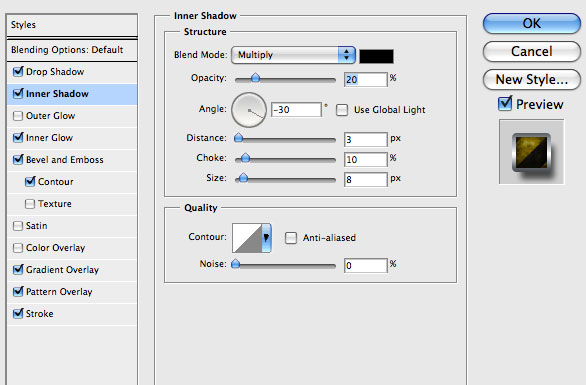
Task: Uncheck the Bevel and Emboss checkbox
Action: (x=18, y=160)
